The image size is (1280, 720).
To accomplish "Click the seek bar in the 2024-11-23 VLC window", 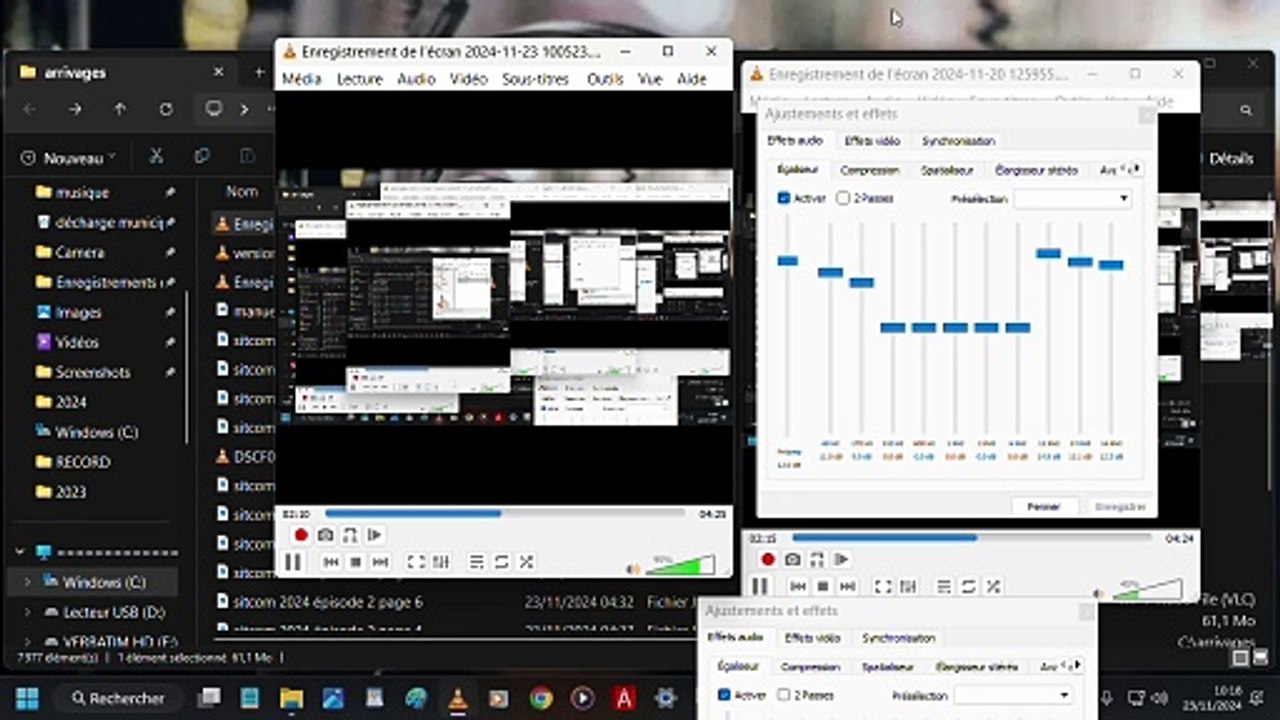I will pos(505,514).
